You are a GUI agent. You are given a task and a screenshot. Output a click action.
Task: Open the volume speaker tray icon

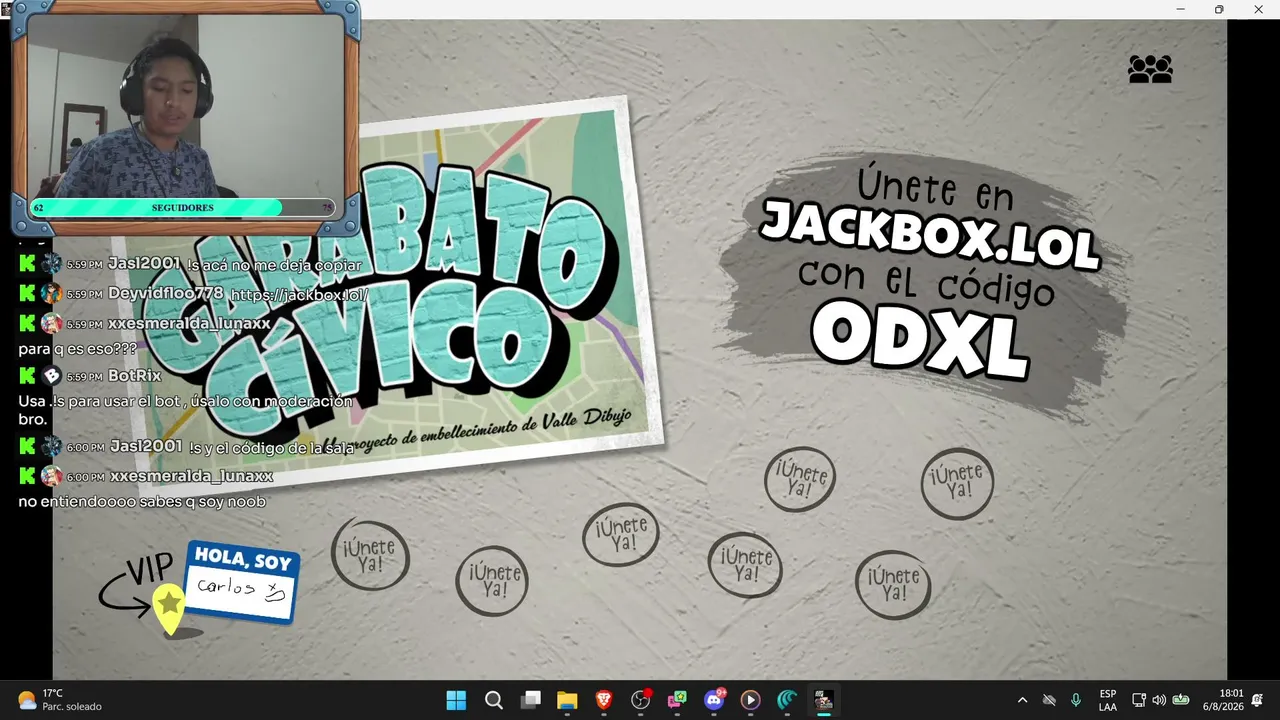point(1159,700)
